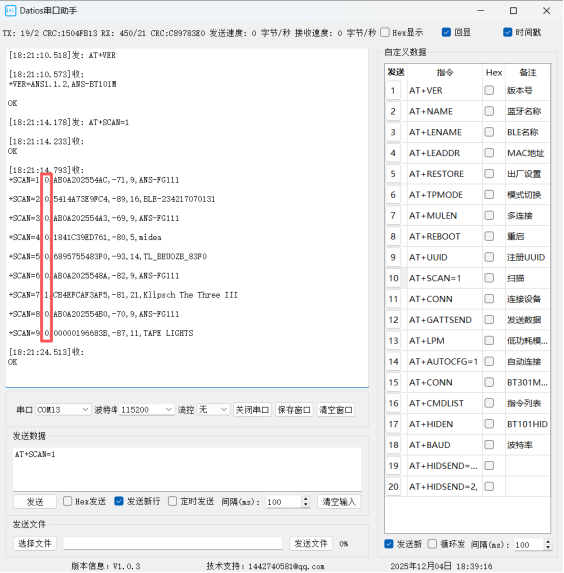
Task: Check Hex box for AT+CONN row 11
Action: point(489,299)
